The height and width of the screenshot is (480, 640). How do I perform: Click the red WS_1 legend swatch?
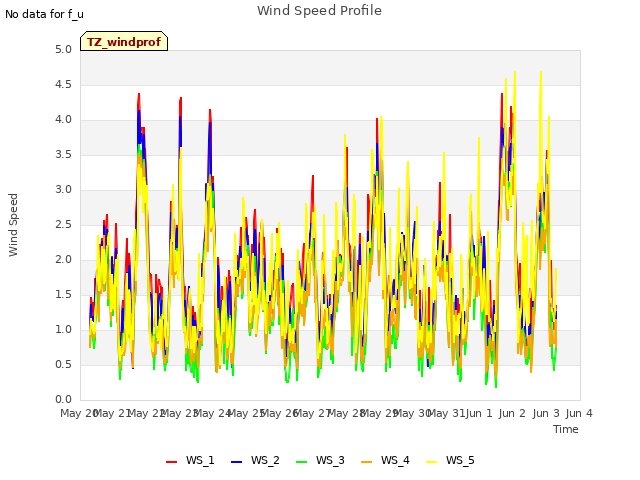171,461
